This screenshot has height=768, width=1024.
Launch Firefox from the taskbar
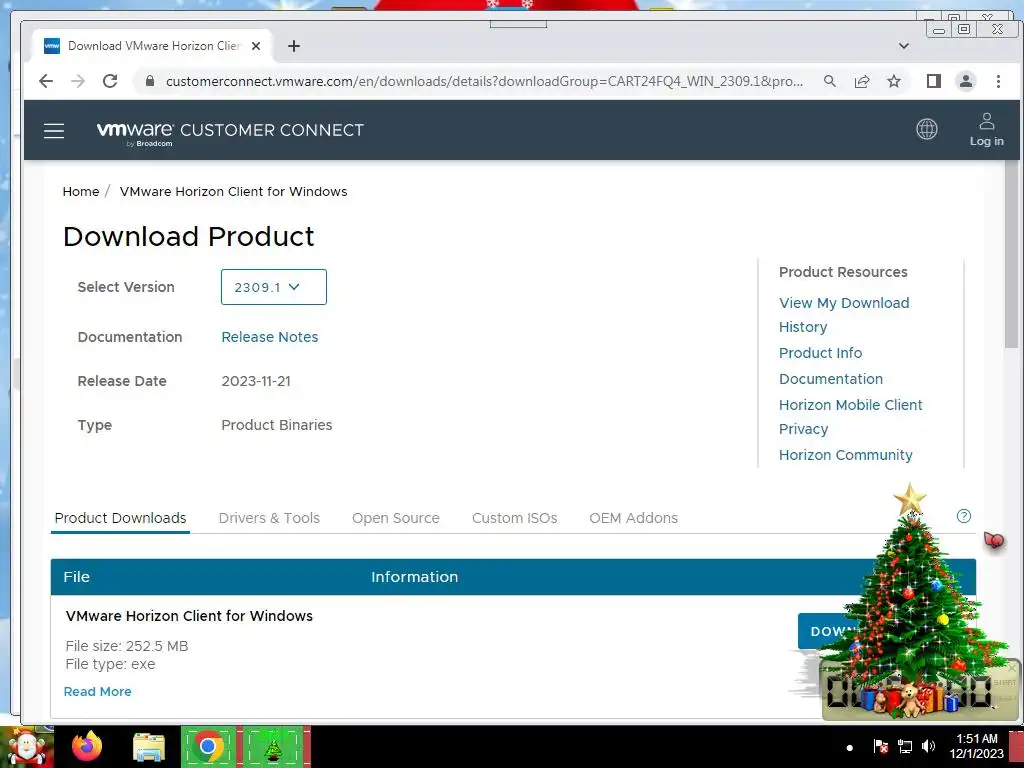pyautogui.click(x=87, y=746)
